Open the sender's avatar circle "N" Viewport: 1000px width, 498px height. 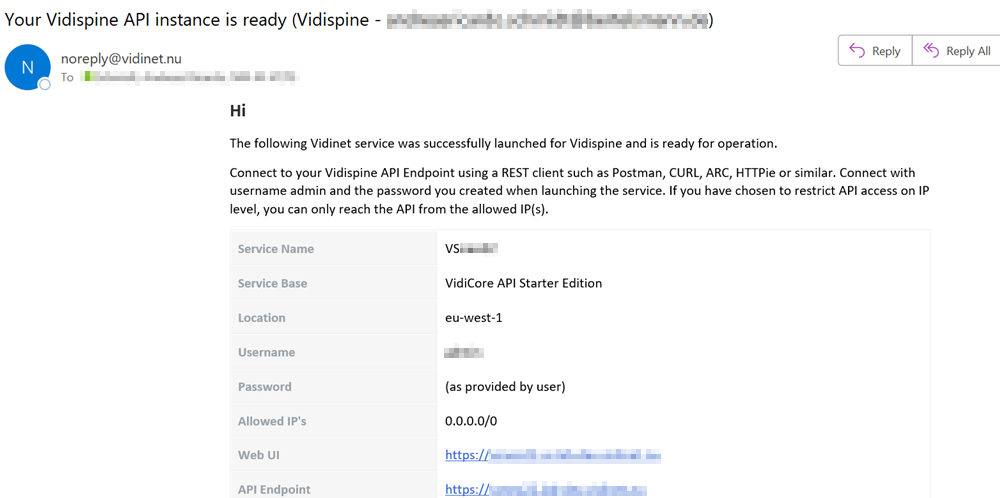coord(27,67)
